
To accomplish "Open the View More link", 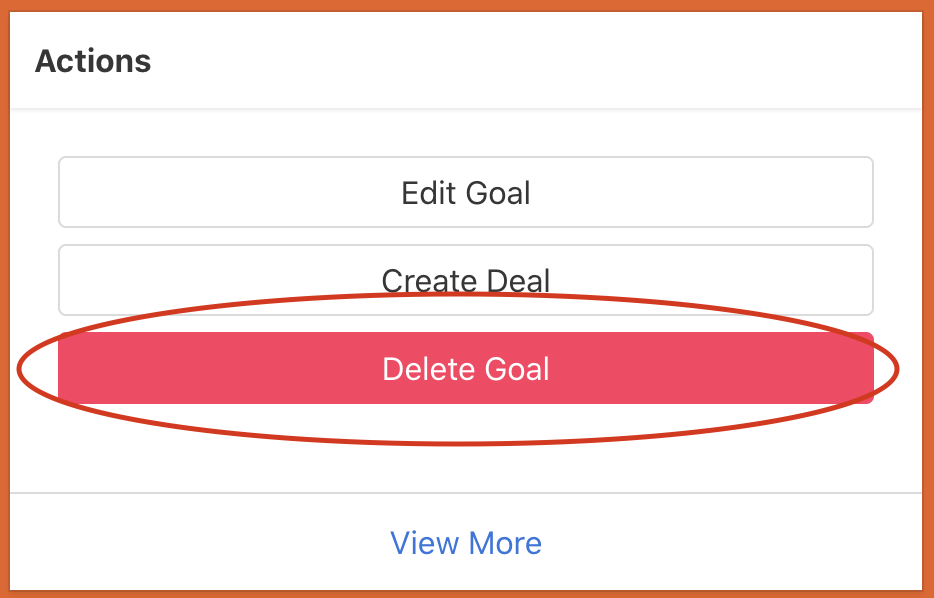I will [466, 543].
